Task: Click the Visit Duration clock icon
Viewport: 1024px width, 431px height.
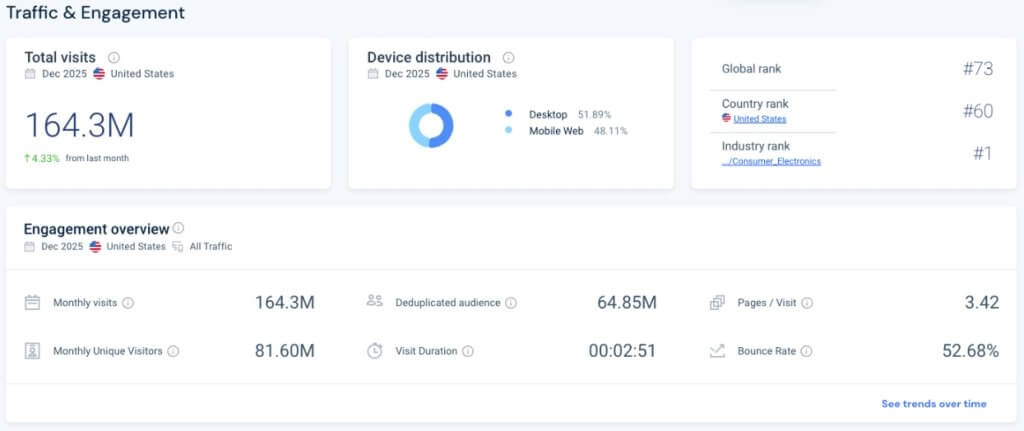Action: click(375, 351)
